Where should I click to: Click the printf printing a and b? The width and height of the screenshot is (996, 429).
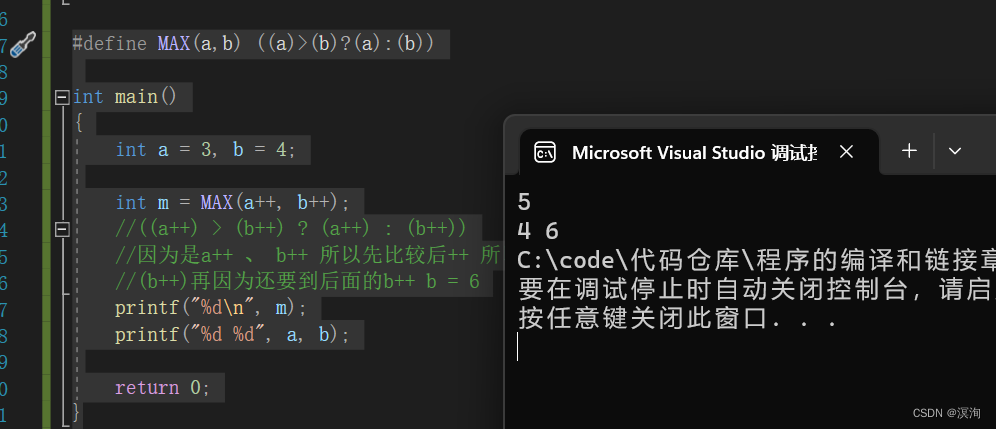click(x=232, y=335)
